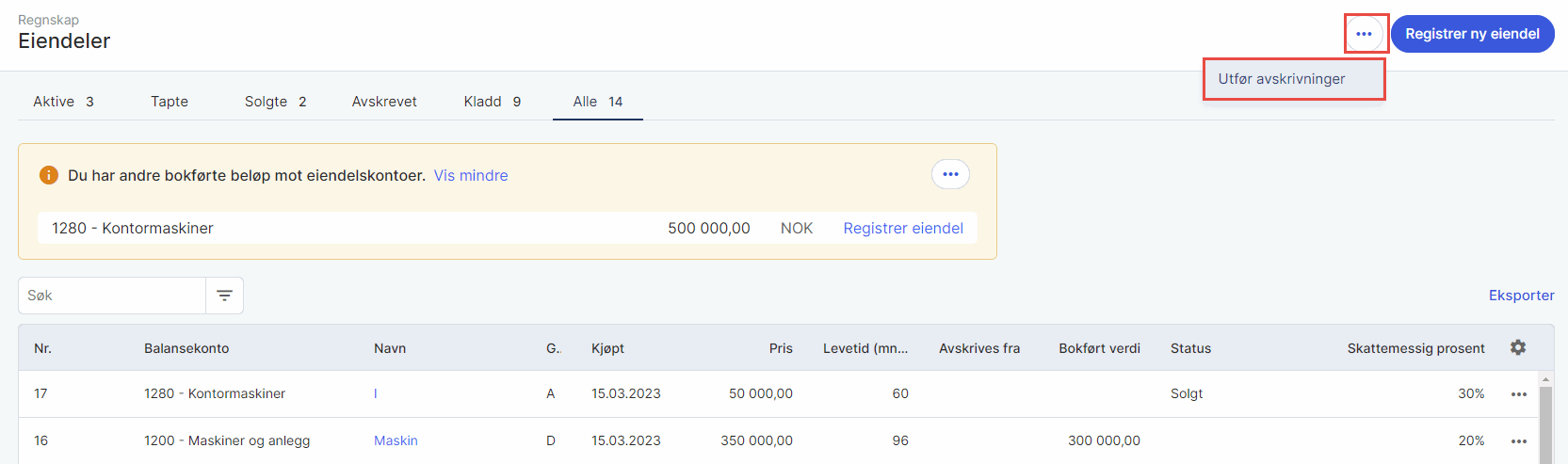
Task: Open table column settings gear
Action: (1518, 347)
